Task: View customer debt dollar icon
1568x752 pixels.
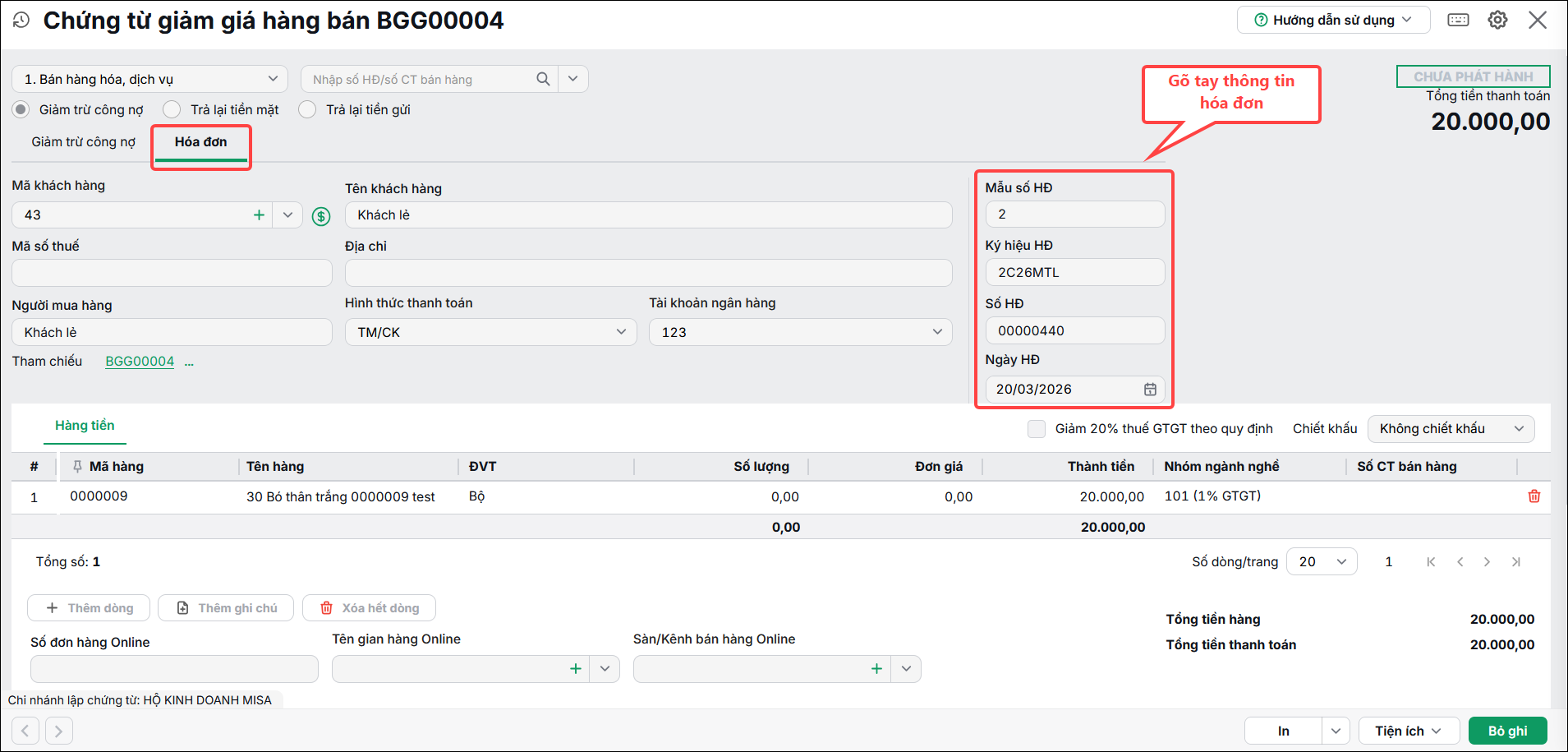Action: 321,215
